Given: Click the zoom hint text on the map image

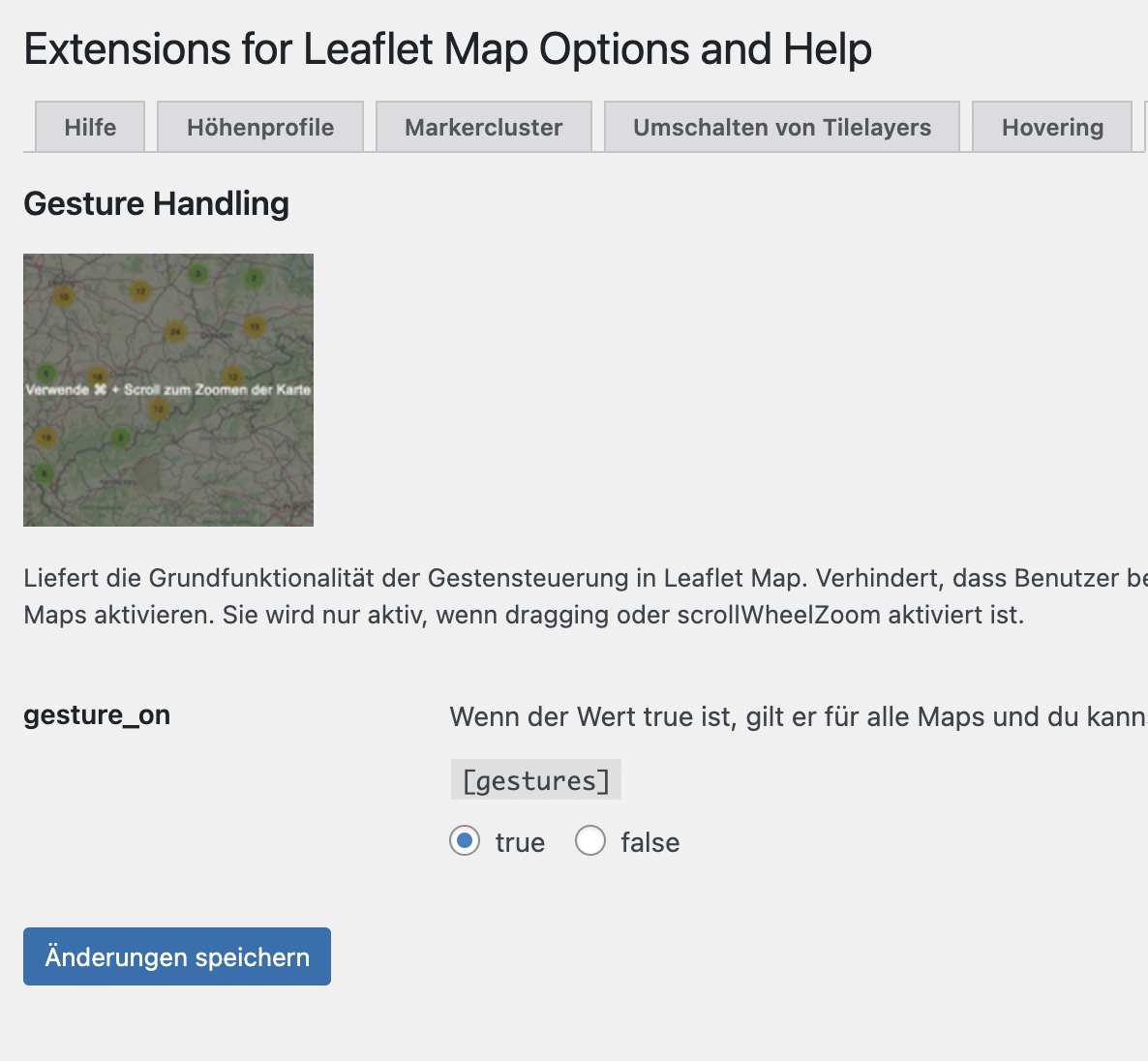Looking at the screenshot, I should tap(168, 389).
